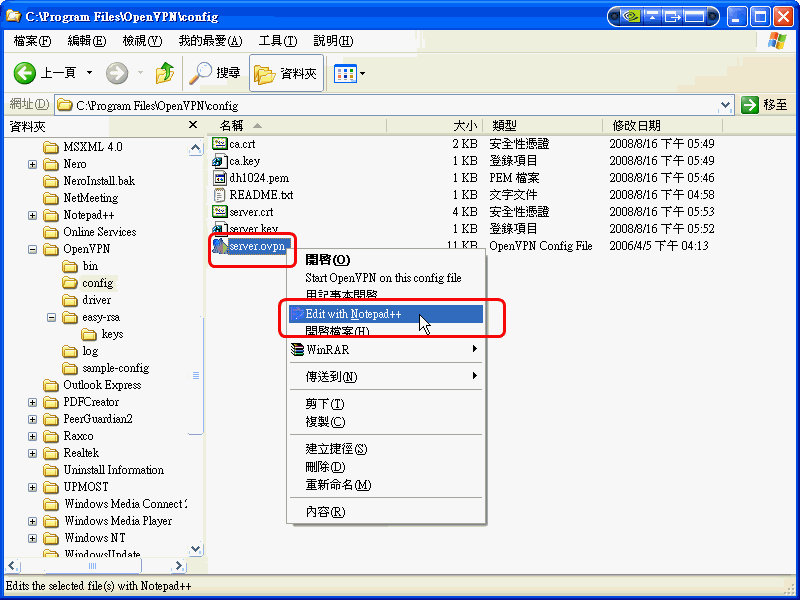Open the 說明(H) Help menu
Image resolution: width=800 pixels, height=600 pixels.
(333, 41)
